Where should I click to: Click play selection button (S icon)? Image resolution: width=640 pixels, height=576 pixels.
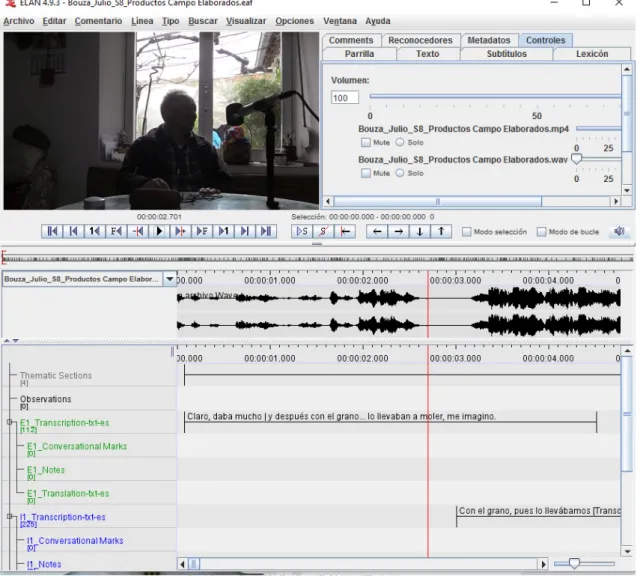pos(302,231)
